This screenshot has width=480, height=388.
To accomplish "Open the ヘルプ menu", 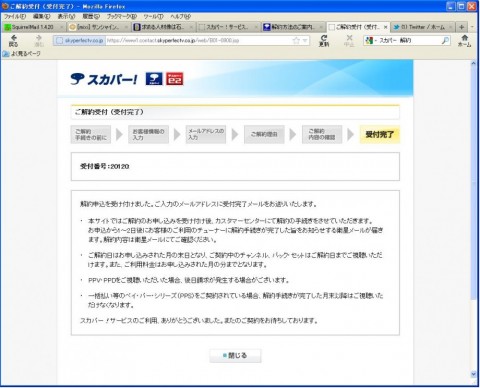I will click(x=180, y=16).
